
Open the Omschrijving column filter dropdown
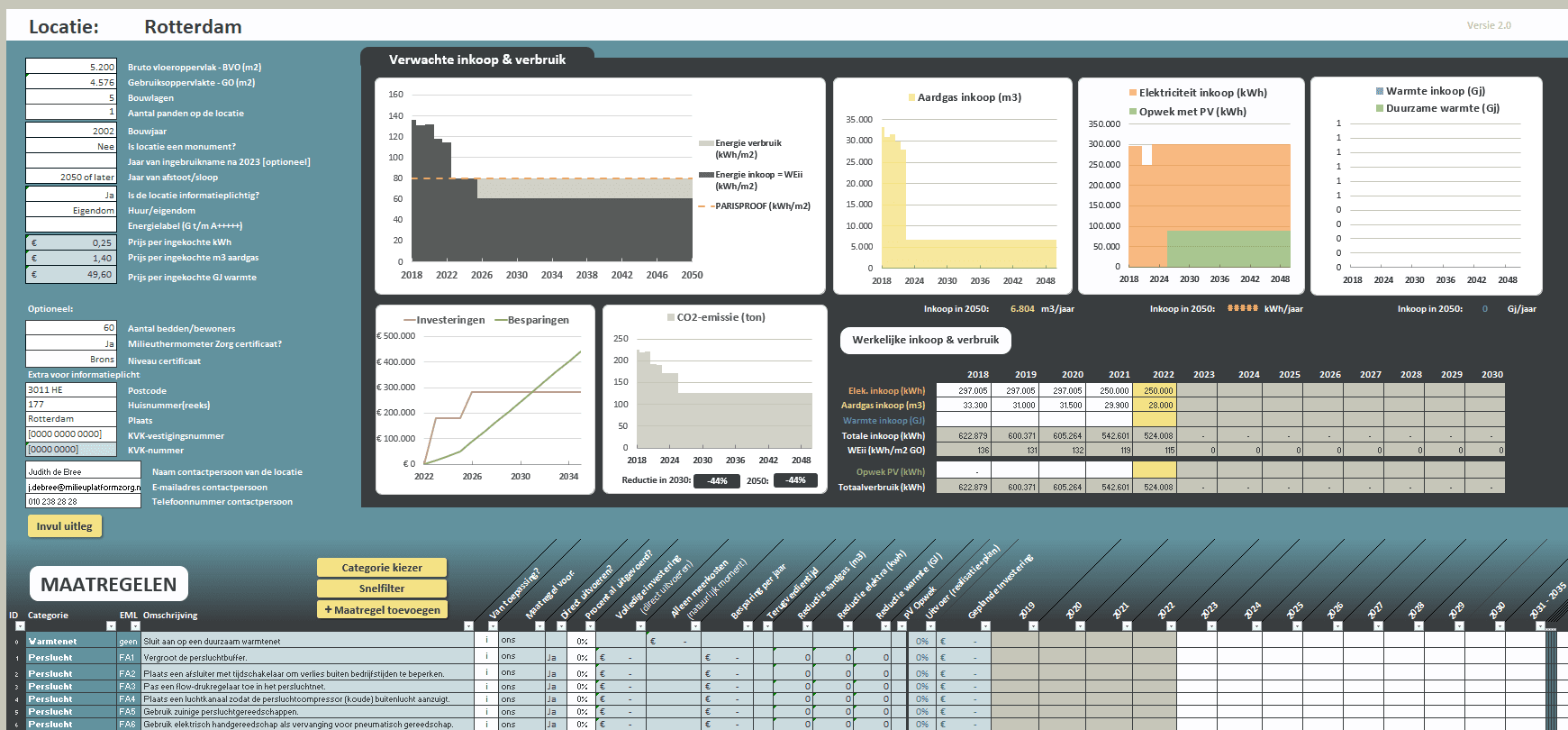pyautogui.click(x=468, y=625)
